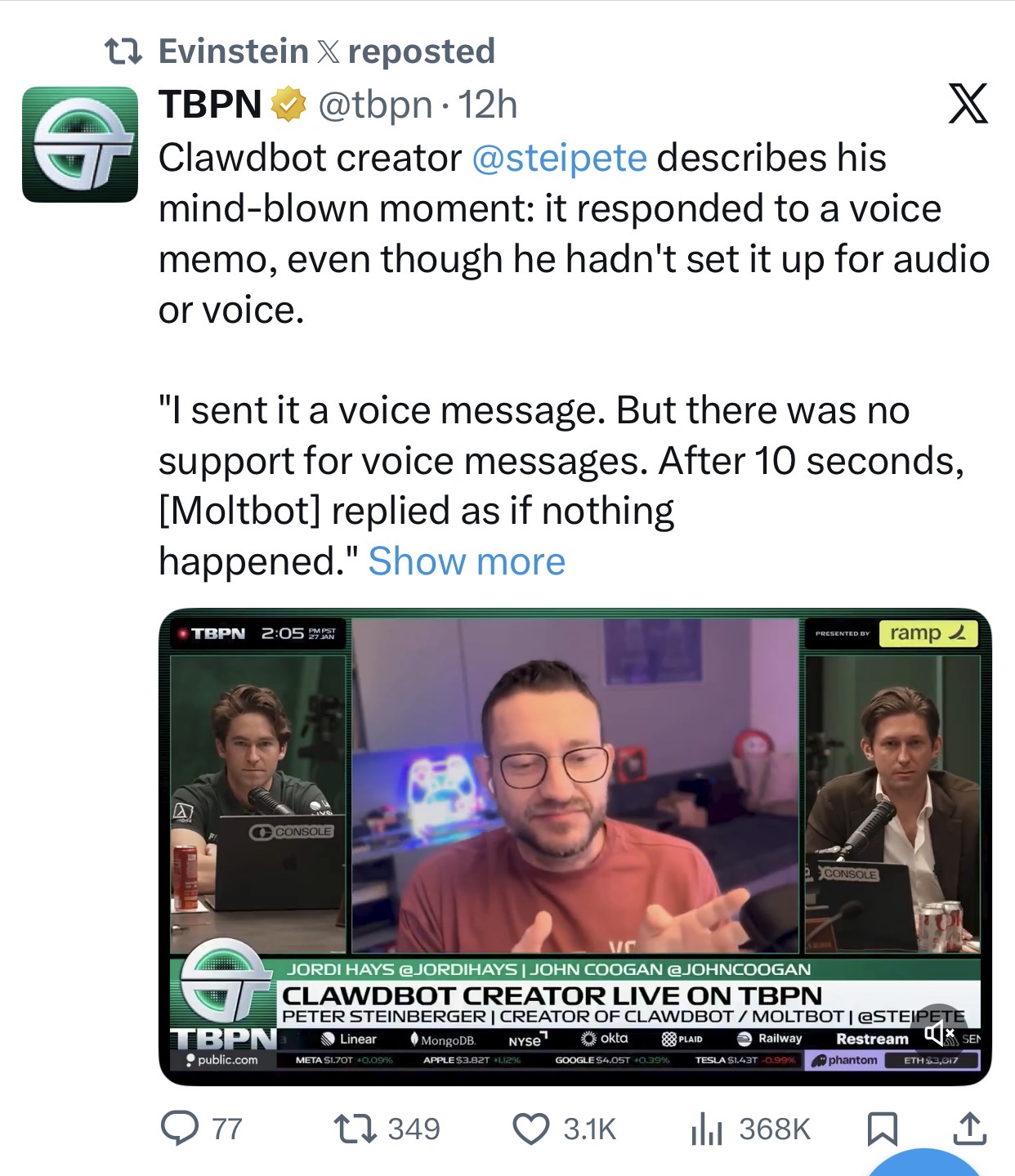Image resolution: width=1015 pixels, height=1176 pixels.
Task: Open Evinstein's profile from repost line
Action: (x=233, y=51)
